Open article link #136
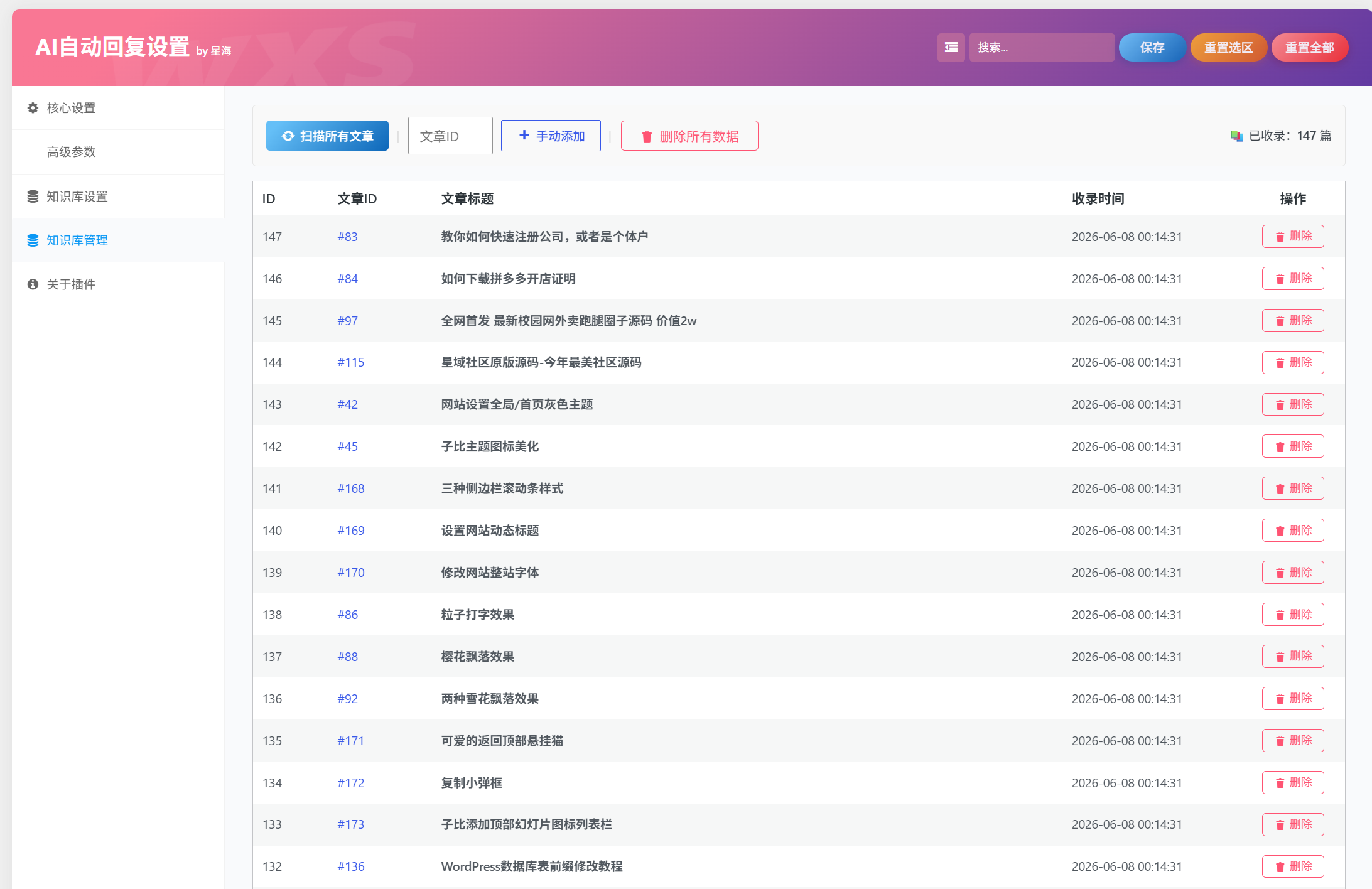The image size is (1372, 889). (350, 866)
